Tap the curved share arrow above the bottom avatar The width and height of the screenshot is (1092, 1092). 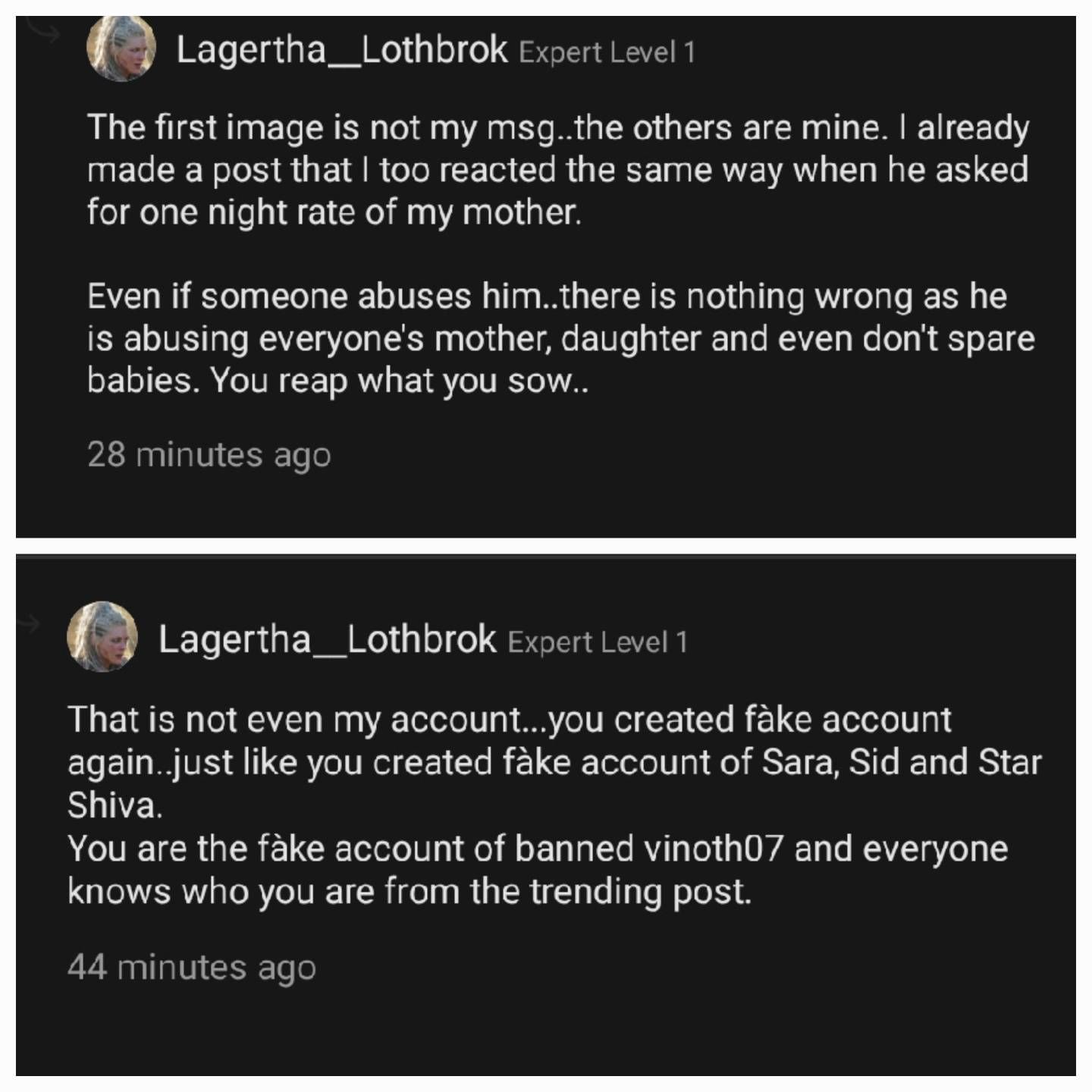pos(30,624)
